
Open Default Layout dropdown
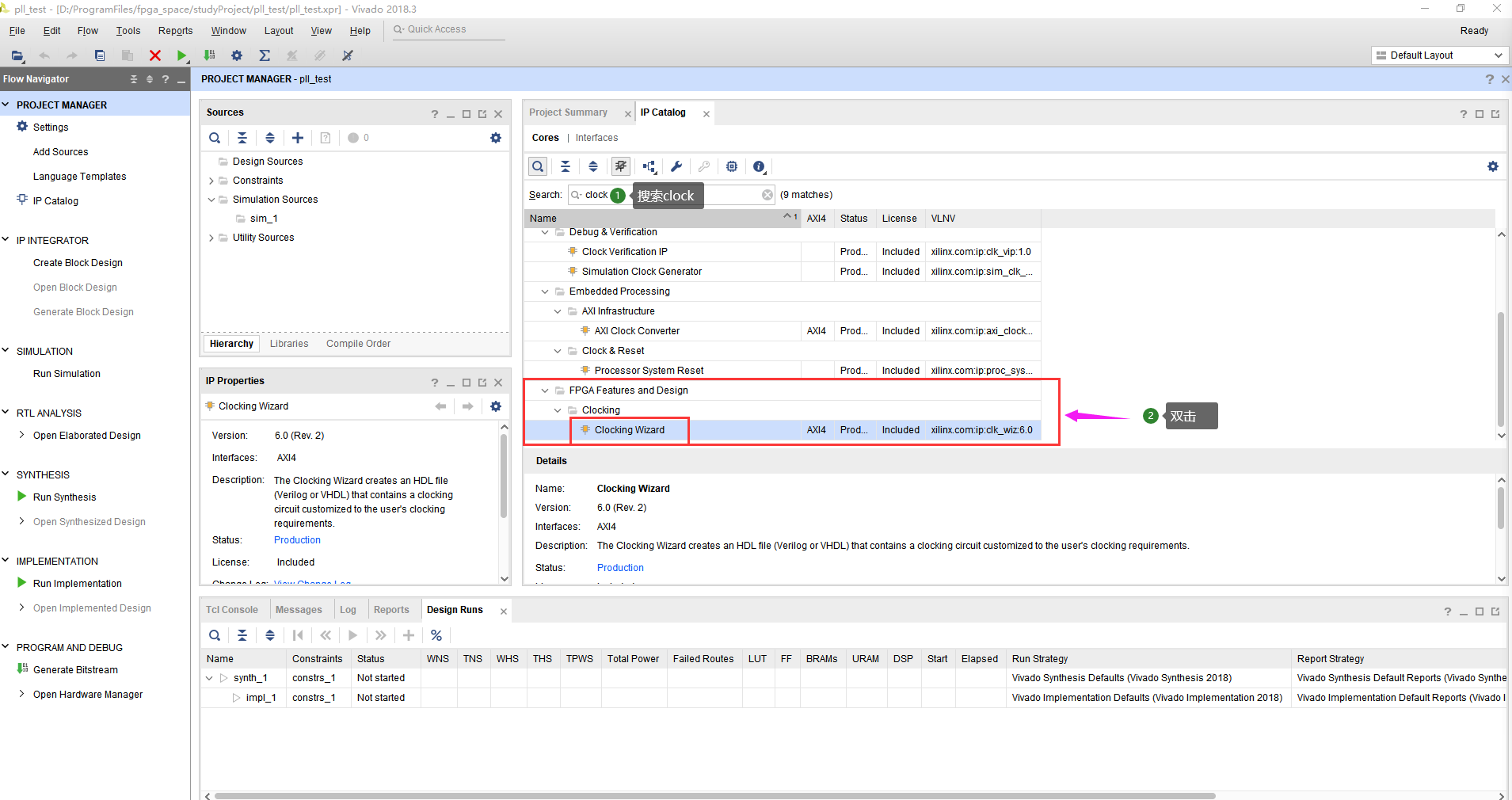[1438, 55]
